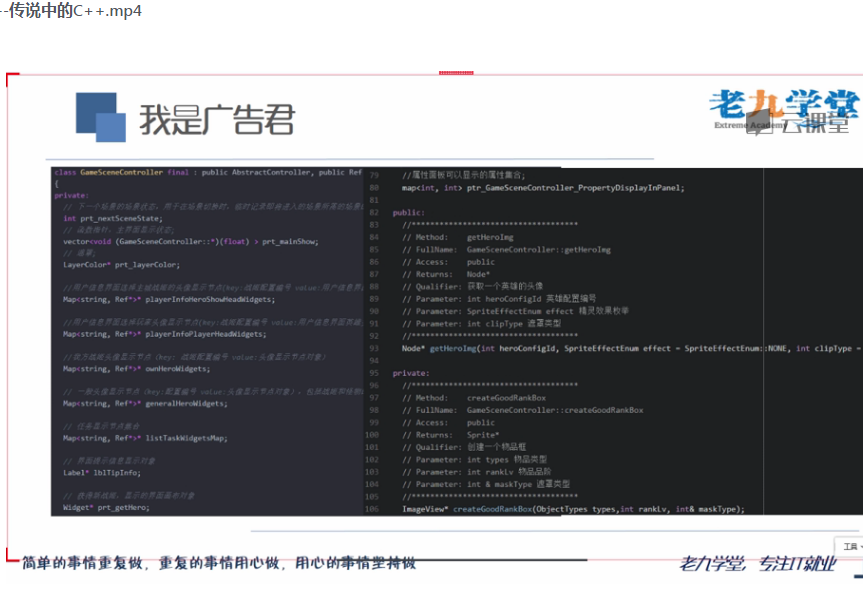Click 'map<int, int> ptr_GameSceneController_PropertyDisplayInPanel' line
The width and height of the screenshot is (863, 590).
click(543, 188)
